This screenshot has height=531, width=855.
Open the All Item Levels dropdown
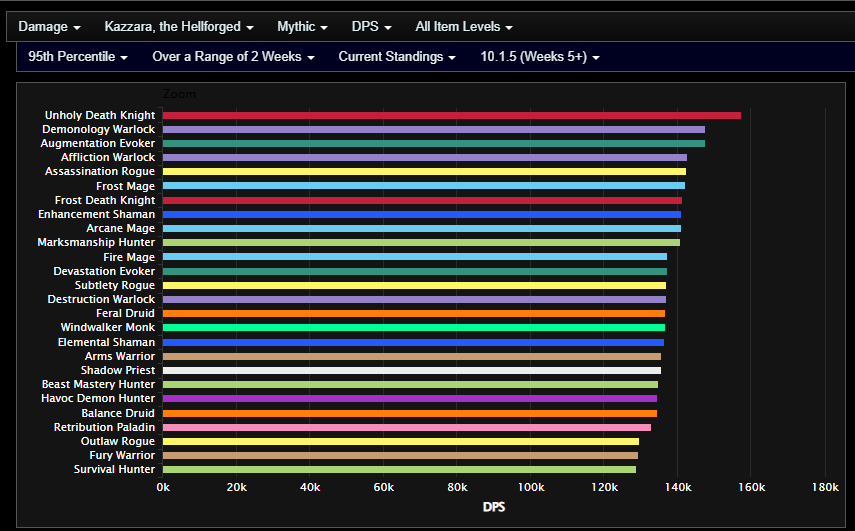pos(463,27)
